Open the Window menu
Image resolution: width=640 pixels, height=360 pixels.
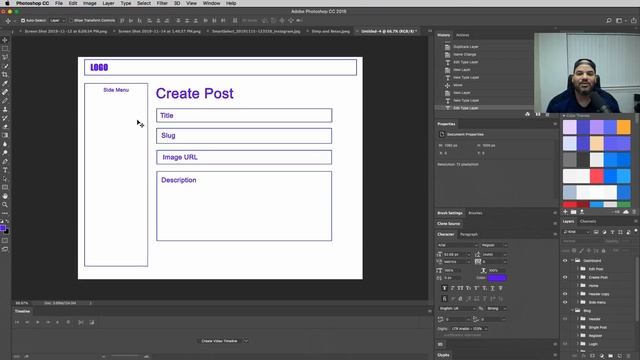[211, 3]
